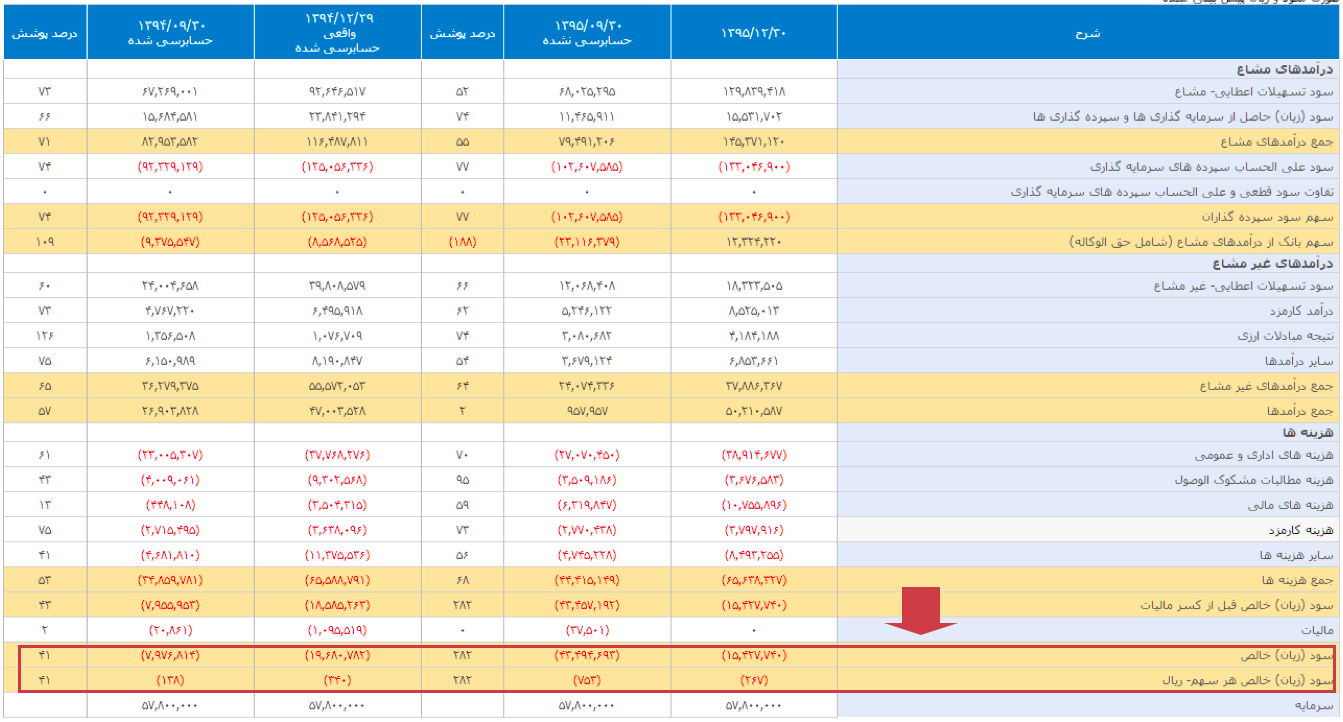1343x722 pixels.
Task: Select the red total (۶۵,۶۳۸,۳۲۷)
Action: (x=753, y=580)
